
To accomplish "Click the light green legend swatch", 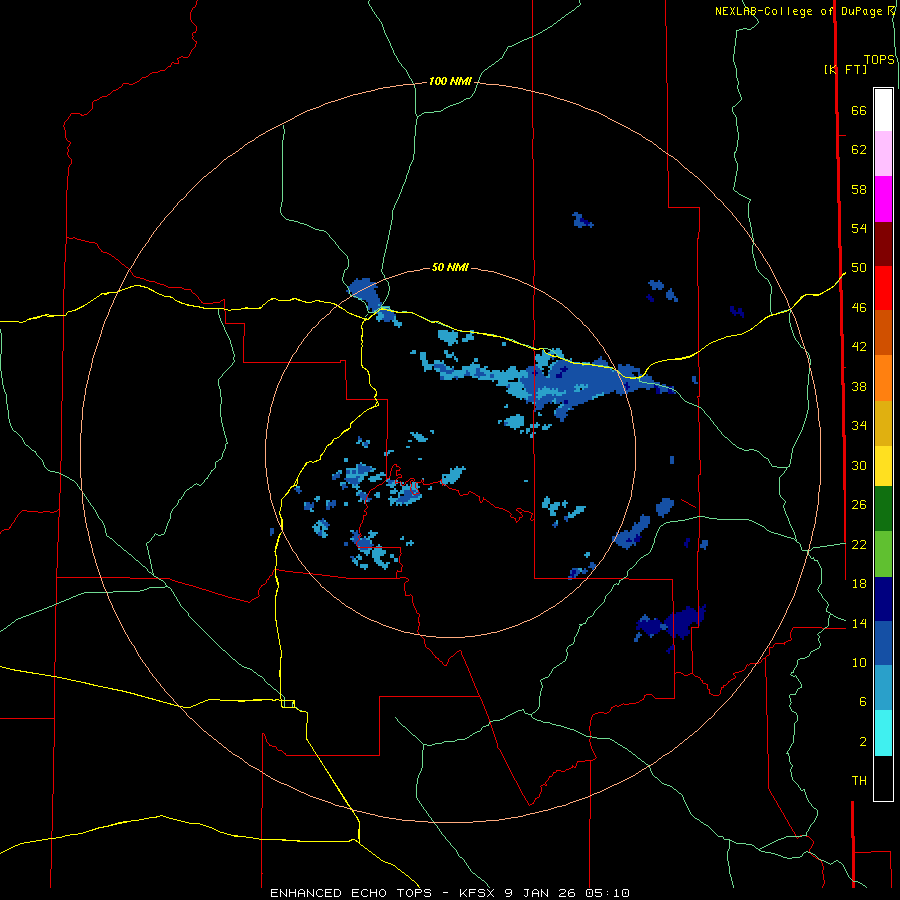I will [883, 554].
